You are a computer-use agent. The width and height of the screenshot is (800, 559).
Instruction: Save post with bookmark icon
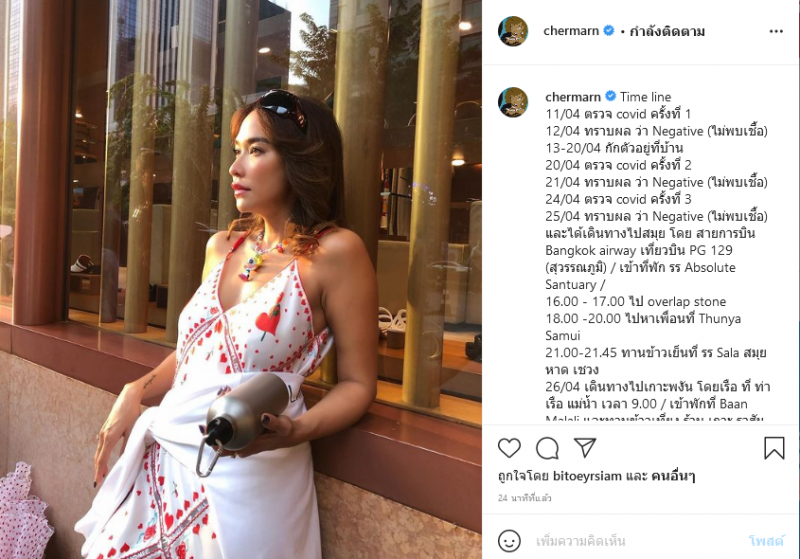[773, 448]
